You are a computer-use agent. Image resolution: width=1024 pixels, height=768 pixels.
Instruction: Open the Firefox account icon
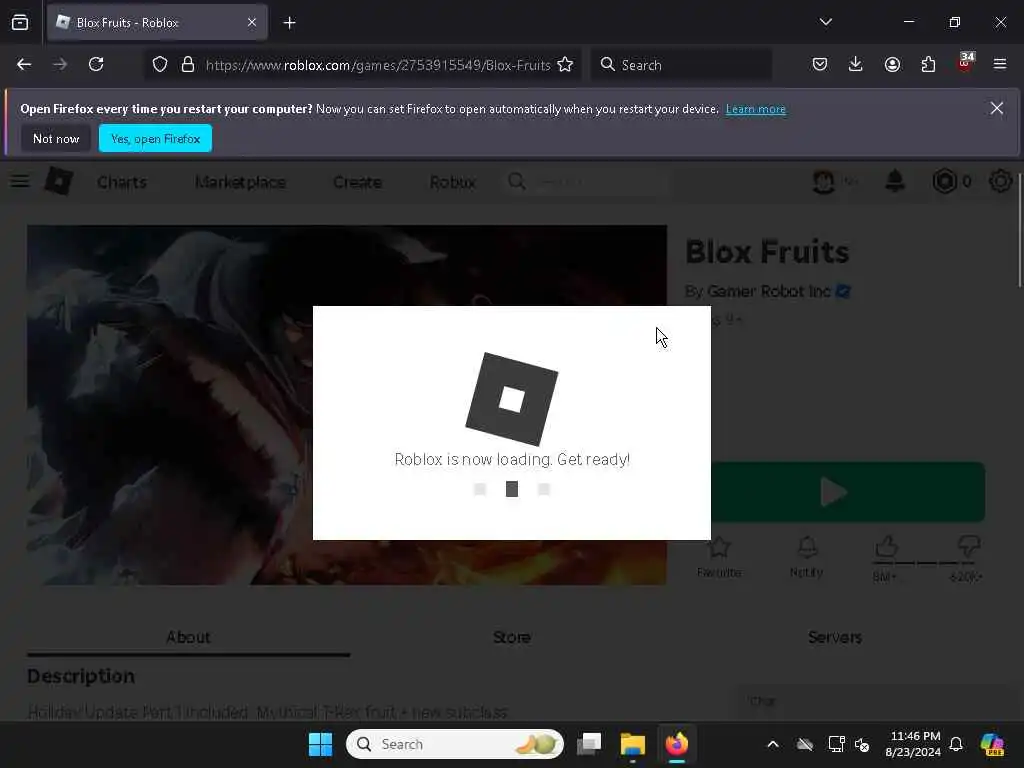tap(892, 64)
